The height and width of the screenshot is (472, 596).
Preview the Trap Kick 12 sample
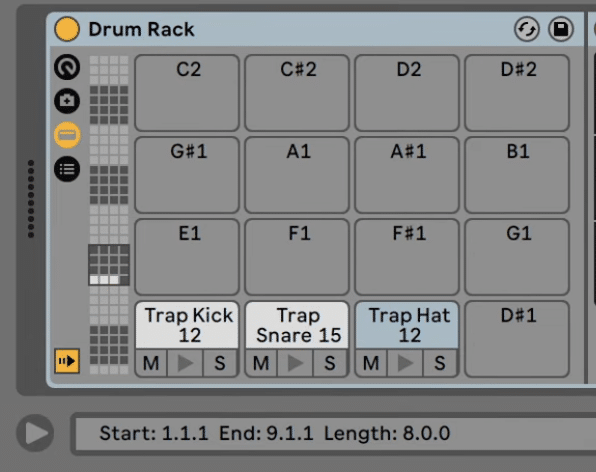[x=185, y=363]
